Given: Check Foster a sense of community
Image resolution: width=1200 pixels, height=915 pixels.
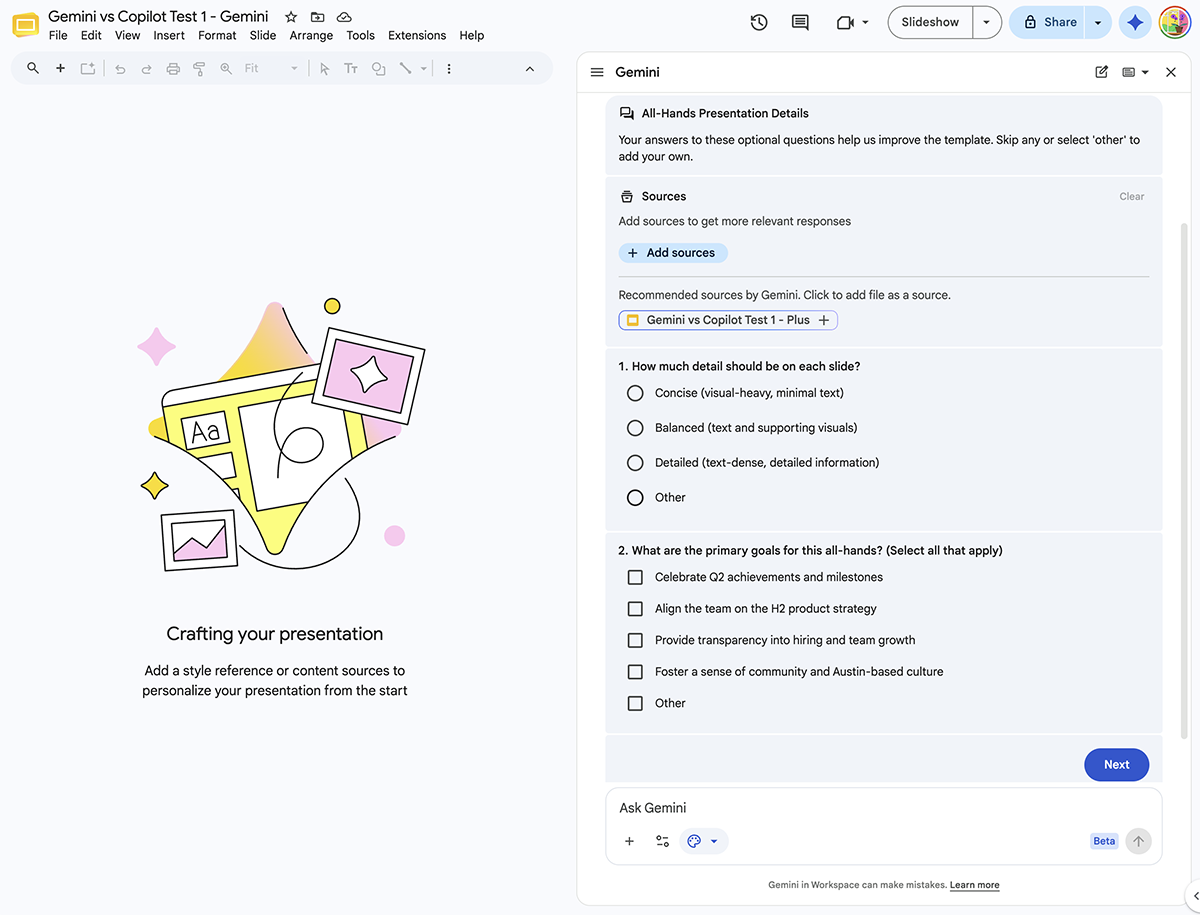Looking at the screenshot, I should coord(635,672).
